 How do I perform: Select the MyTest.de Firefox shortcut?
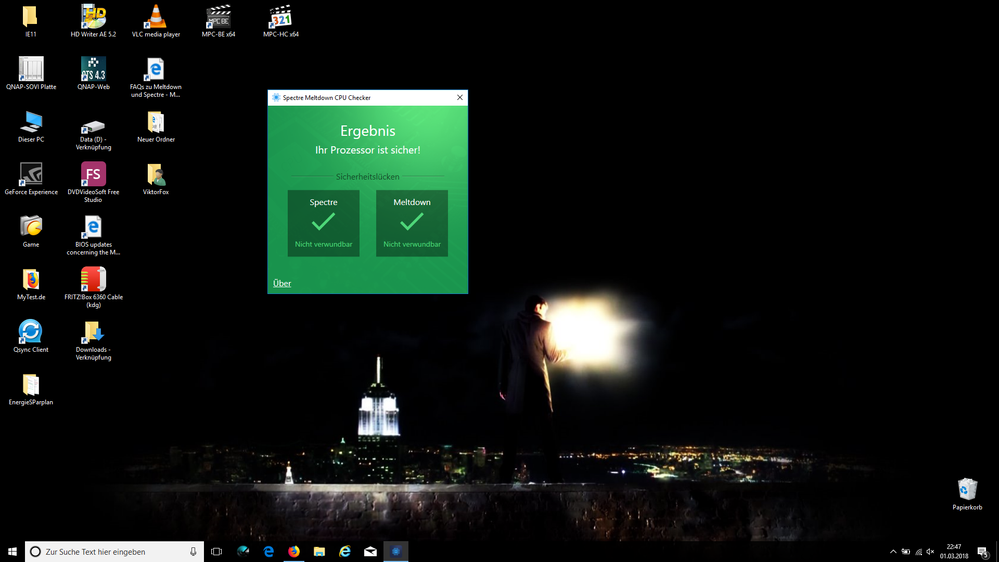tap(31, 284)
